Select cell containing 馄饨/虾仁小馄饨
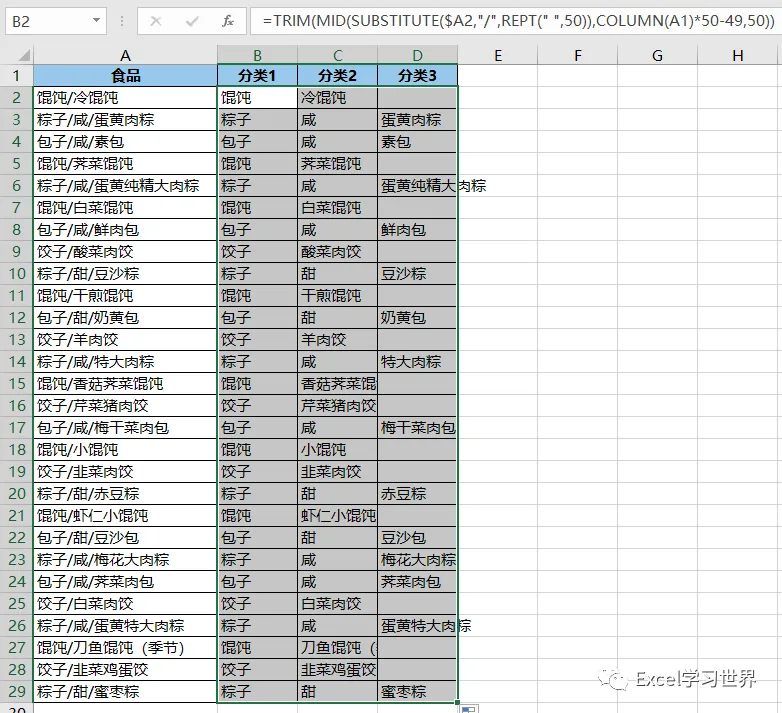Image resolution: width=782 pixels, height=713 pixels. (x=125, y=516)
